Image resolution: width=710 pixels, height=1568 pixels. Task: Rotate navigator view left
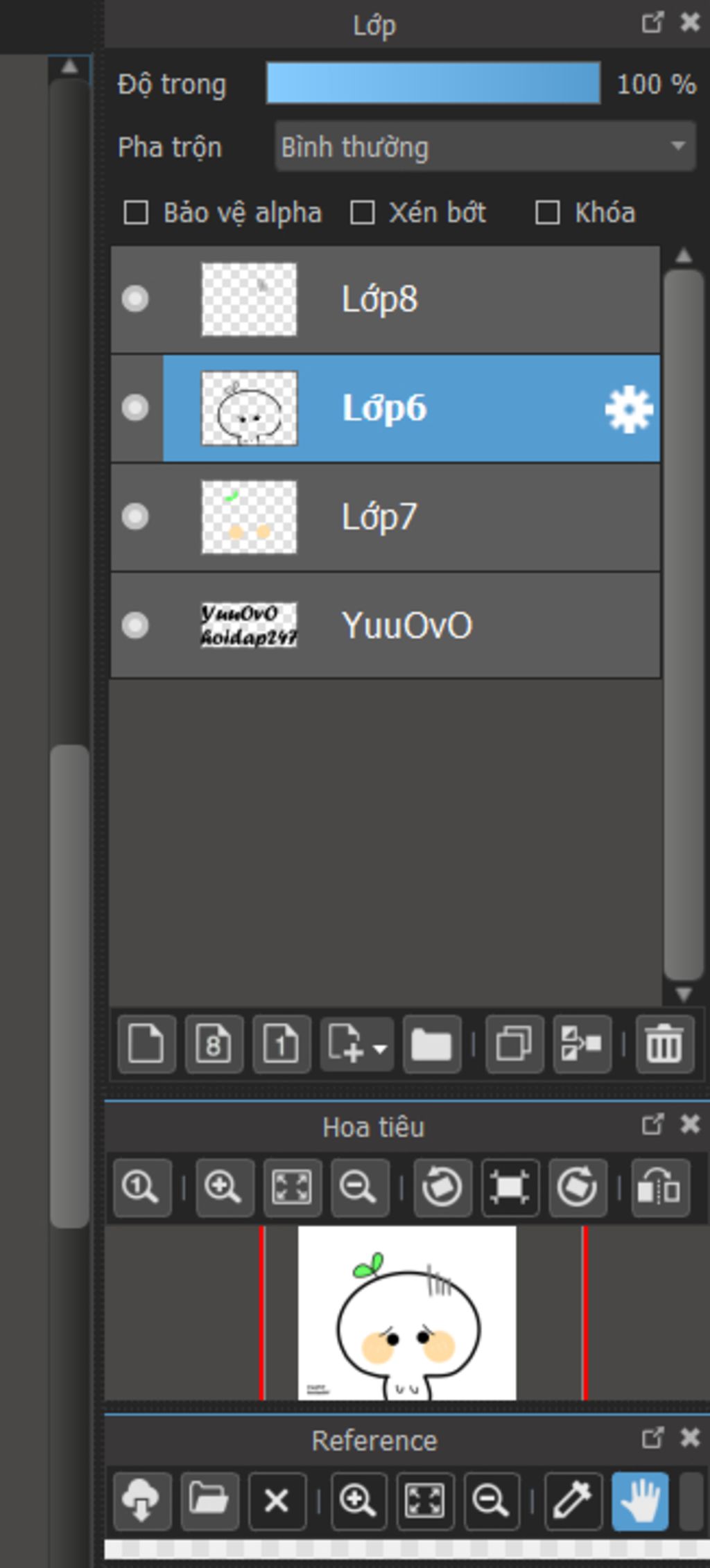coord(442,1187)
